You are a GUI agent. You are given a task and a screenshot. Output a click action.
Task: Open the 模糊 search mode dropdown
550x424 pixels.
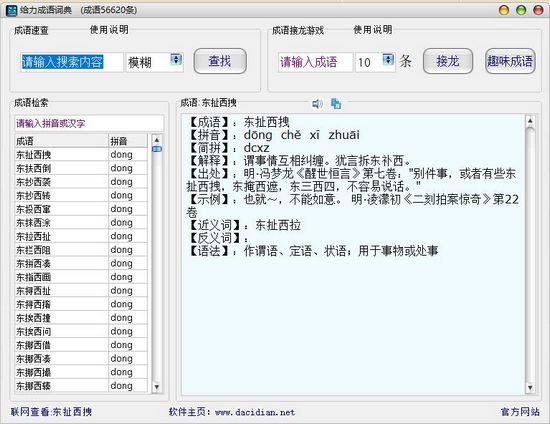[x=176, y=59]
